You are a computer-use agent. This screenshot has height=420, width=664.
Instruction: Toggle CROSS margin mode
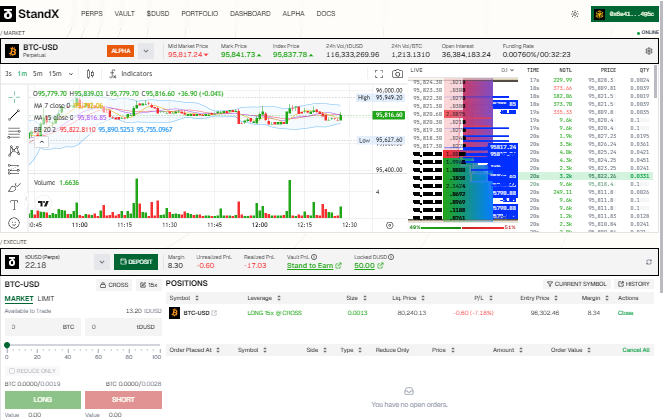point(114,285)
